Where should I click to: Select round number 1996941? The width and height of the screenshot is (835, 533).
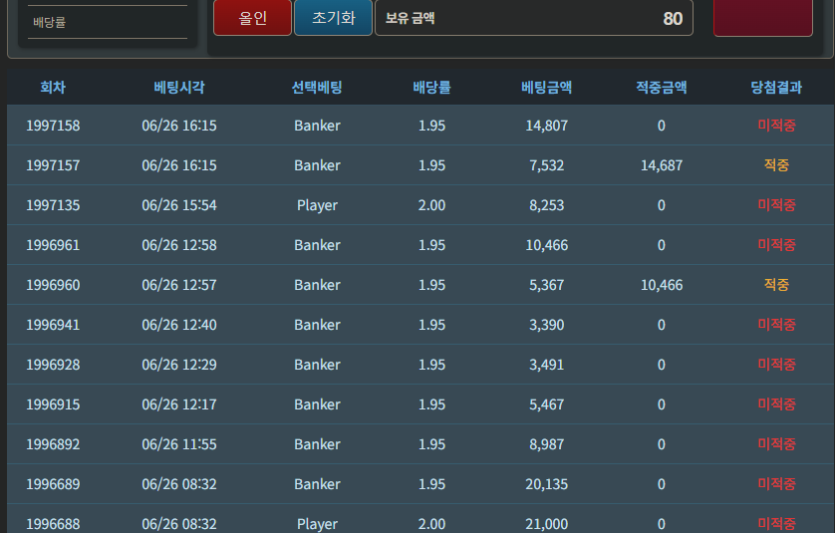point(53,325)
